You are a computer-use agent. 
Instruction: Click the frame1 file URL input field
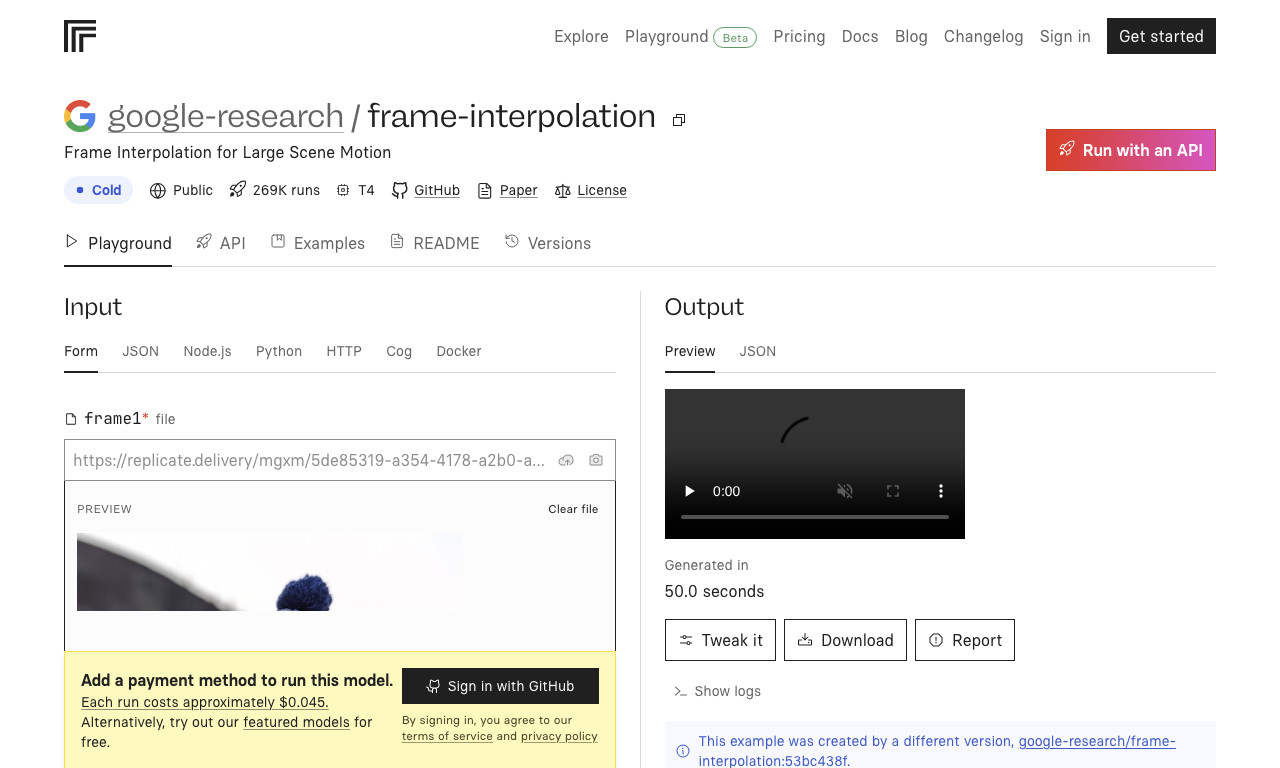coord(310,460)
